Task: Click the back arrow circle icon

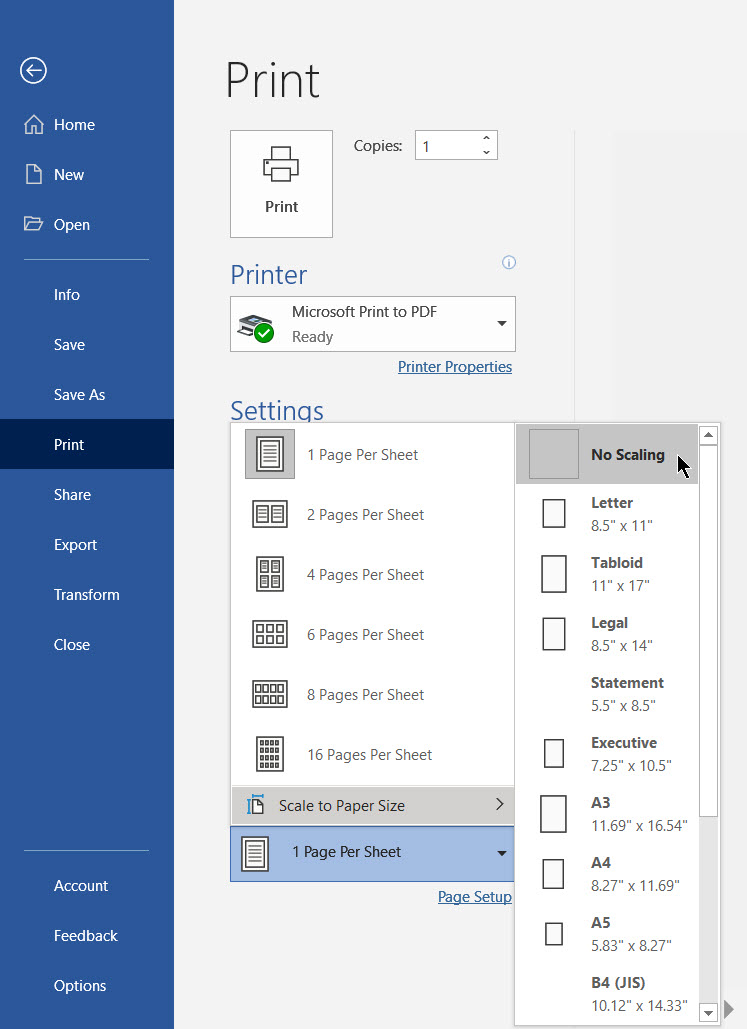Action: tap(33, 70)
